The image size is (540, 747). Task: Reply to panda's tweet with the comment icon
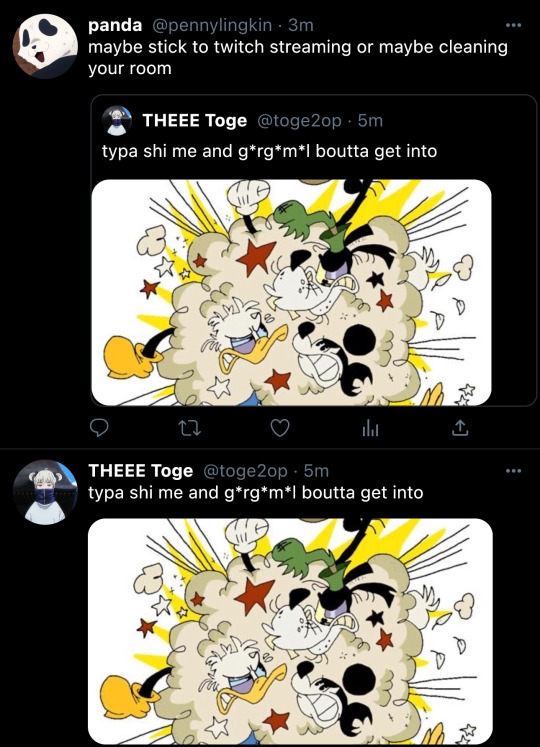point(99,428)
